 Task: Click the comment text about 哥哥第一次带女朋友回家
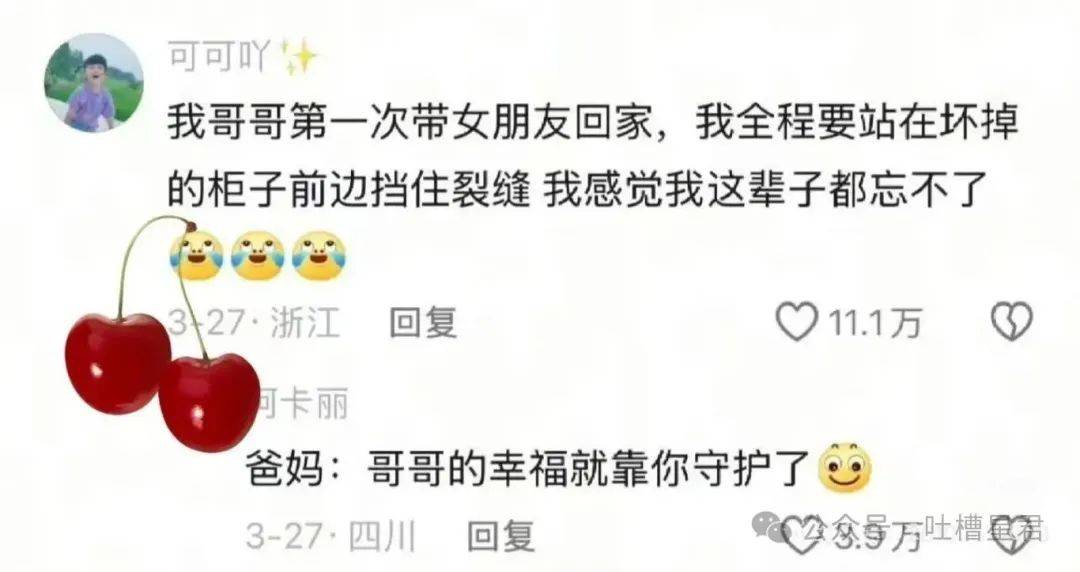pos(592,157)
